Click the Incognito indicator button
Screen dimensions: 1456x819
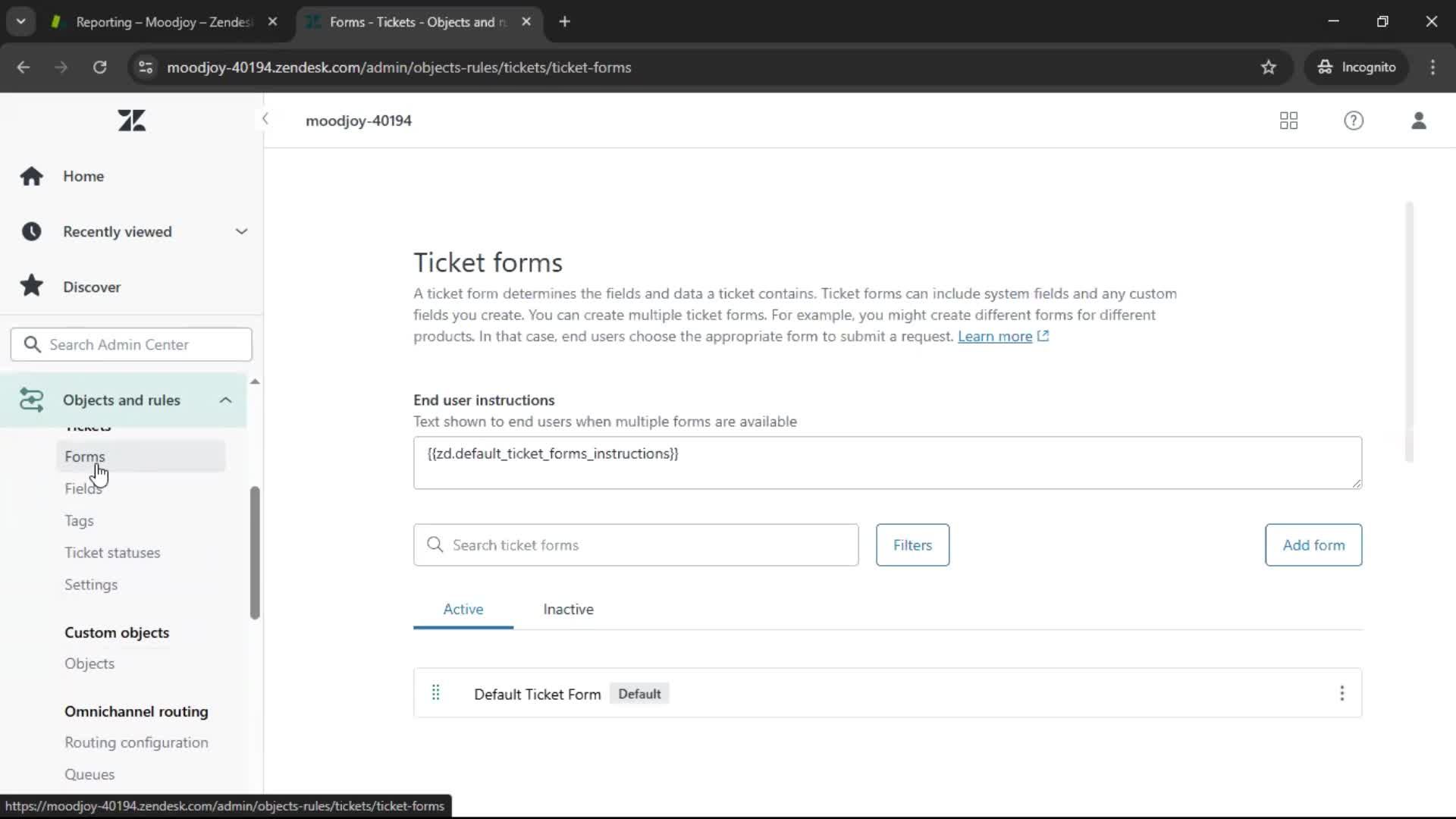point(1357,67)
